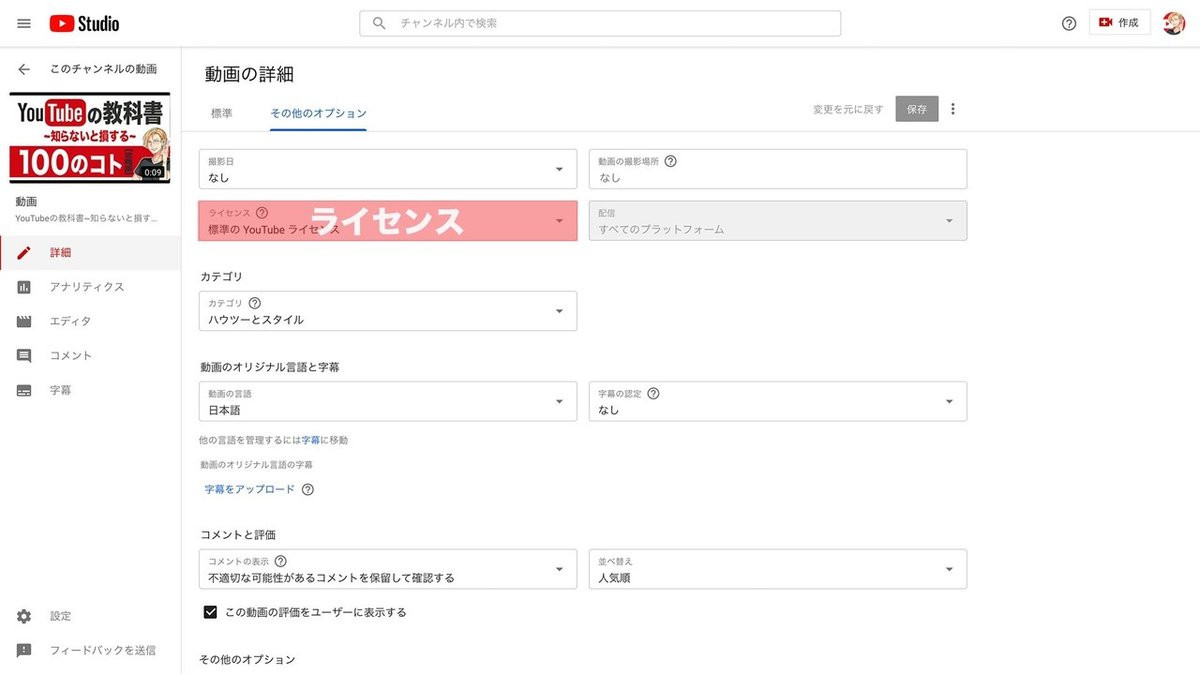Click the チャンネル内で検索 search field
Image resolution: width=1200 pixels, height=675 pixels.
pyautogui.click(x=599, y=22)
